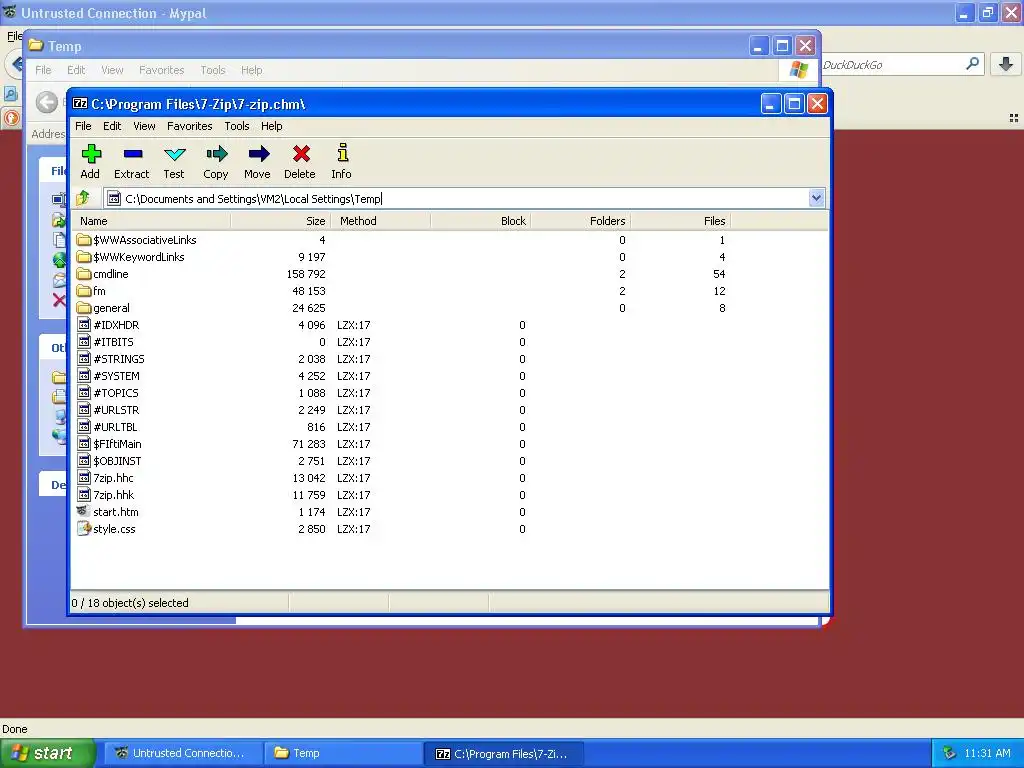The width and height of the screenshot is (1024, 768).
Task: Open the File menu in 7-Zip
Action: pos(83,126)
